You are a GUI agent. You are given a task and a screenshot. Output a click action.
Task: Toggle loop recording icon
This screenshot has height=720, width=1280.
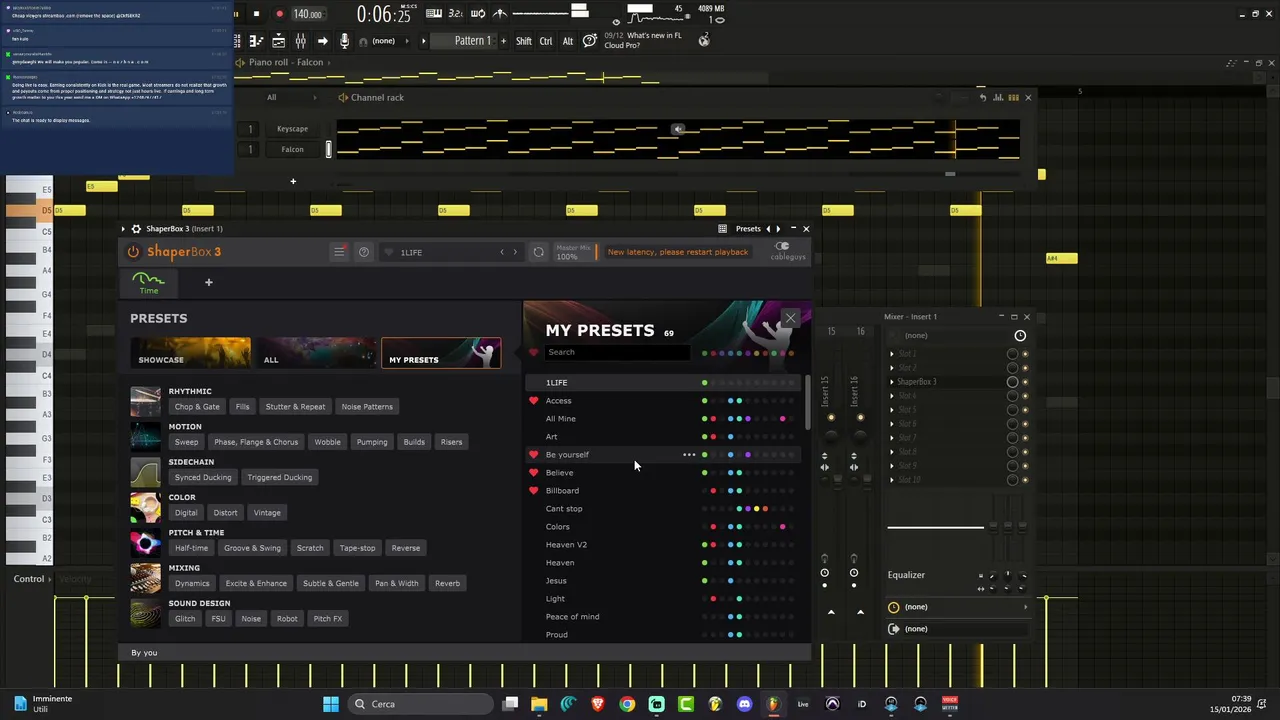[x=479, y=14]
